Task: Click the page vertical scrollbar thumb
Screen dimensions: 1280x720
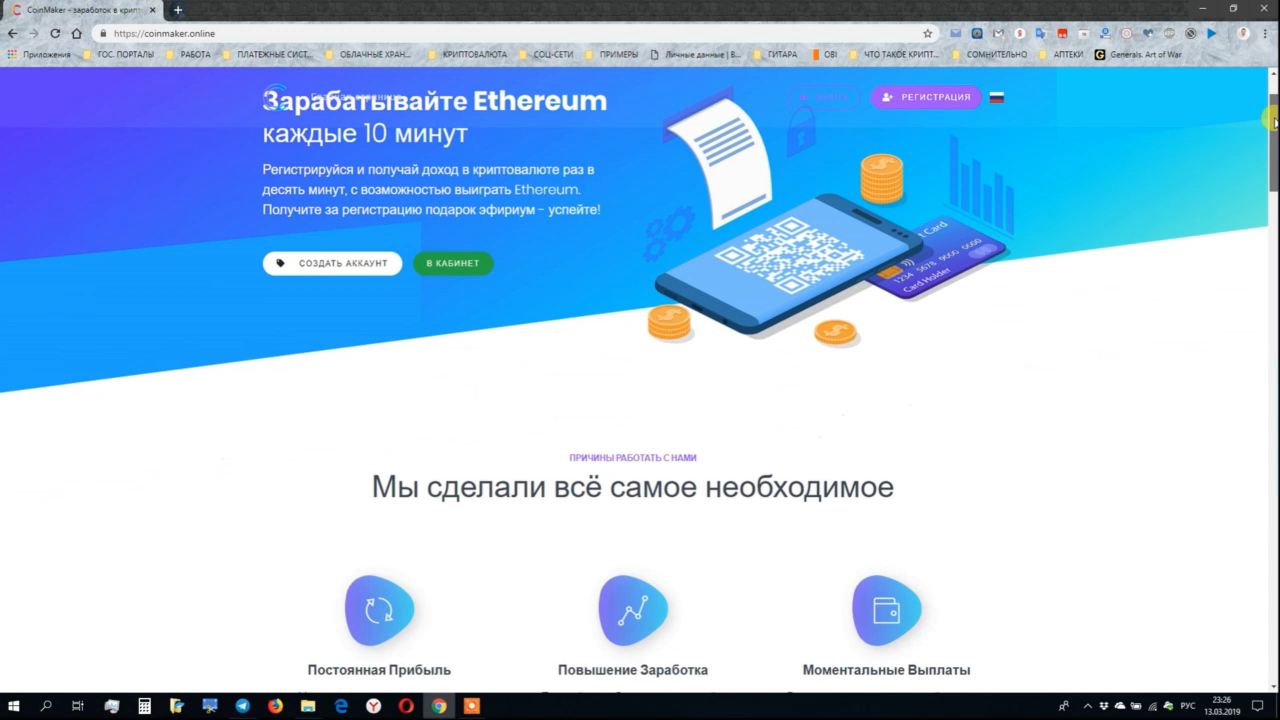Action: 1274,143
